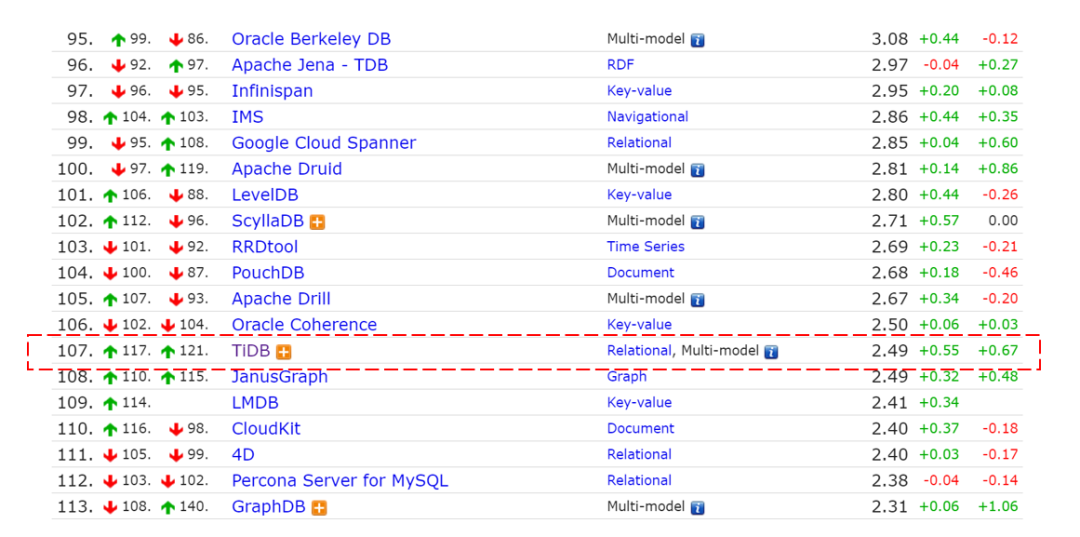Click the Key-value link in the LMDB row
Screen dimensions: 1080x537
tap(639, 403)
